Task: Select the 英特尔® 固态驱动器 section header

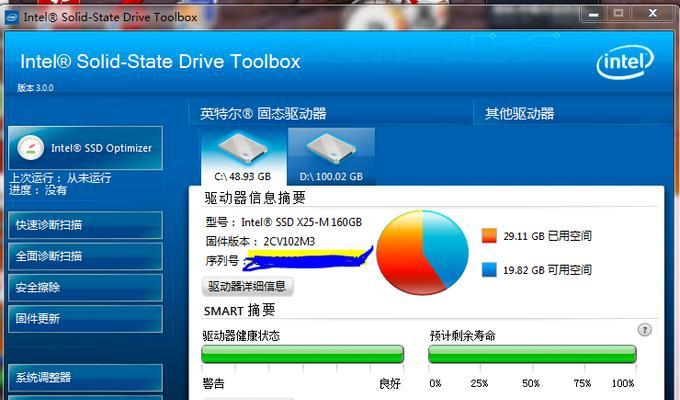Action: click(x=263, y=114)
